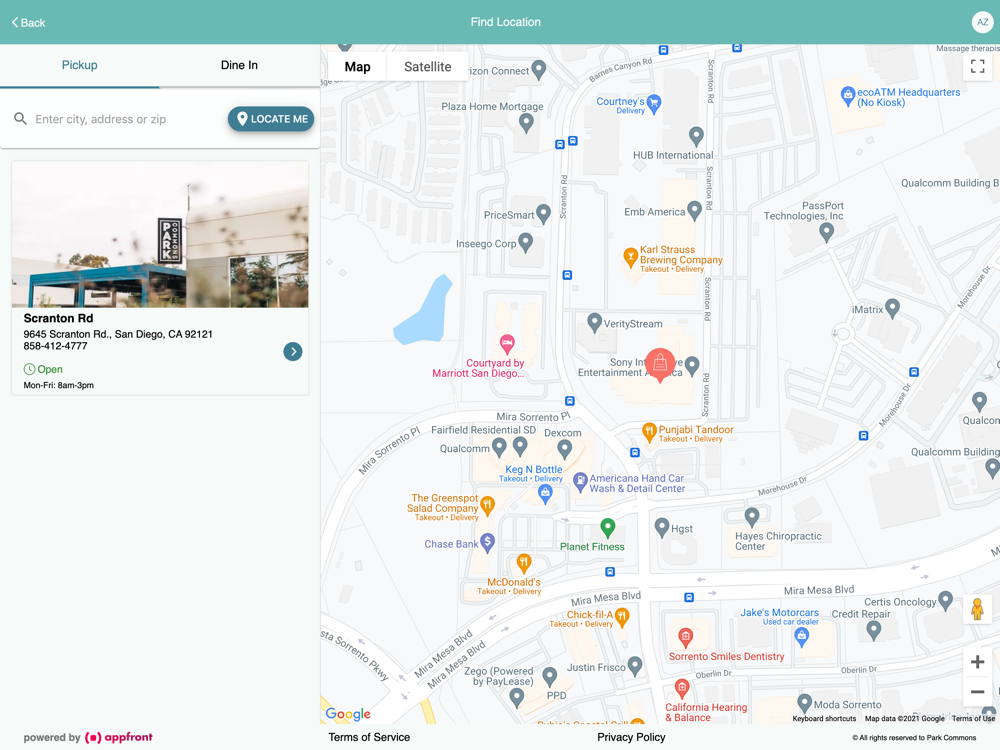Select the Satellite view tab
1000x750 pixels.
[427, 66]
